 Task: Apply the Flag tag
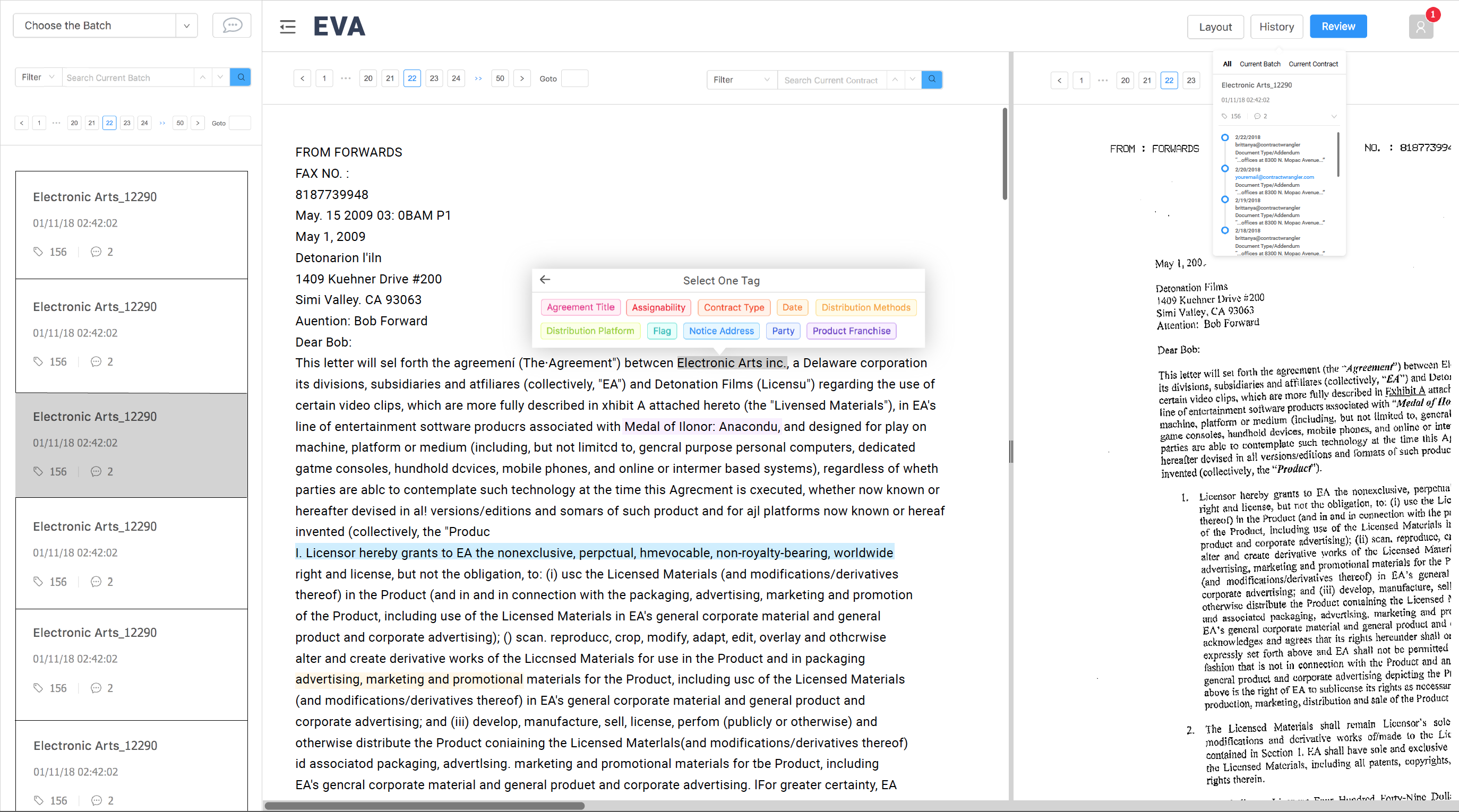click(662, 331)
